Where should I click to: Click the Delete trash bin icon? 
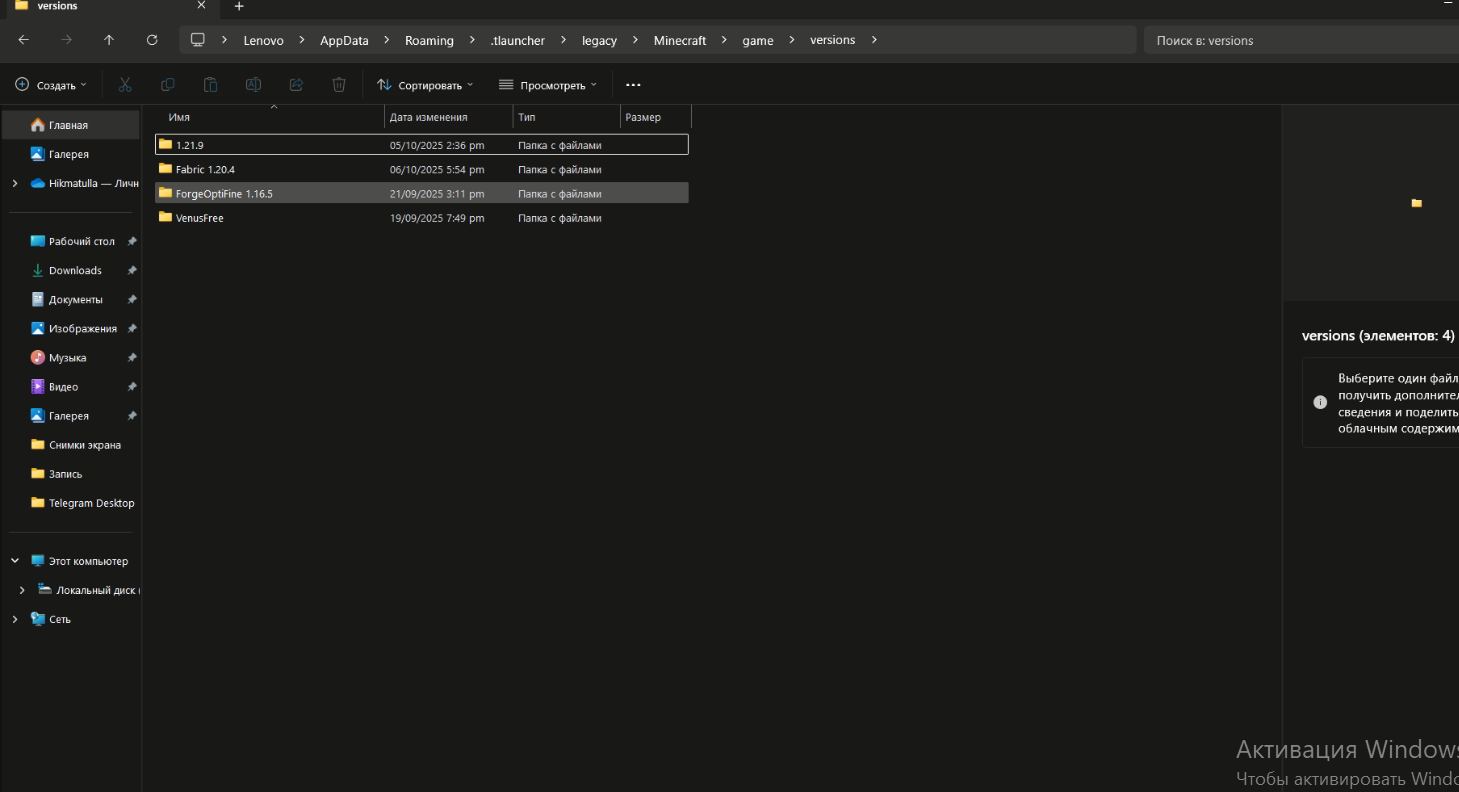339,85
